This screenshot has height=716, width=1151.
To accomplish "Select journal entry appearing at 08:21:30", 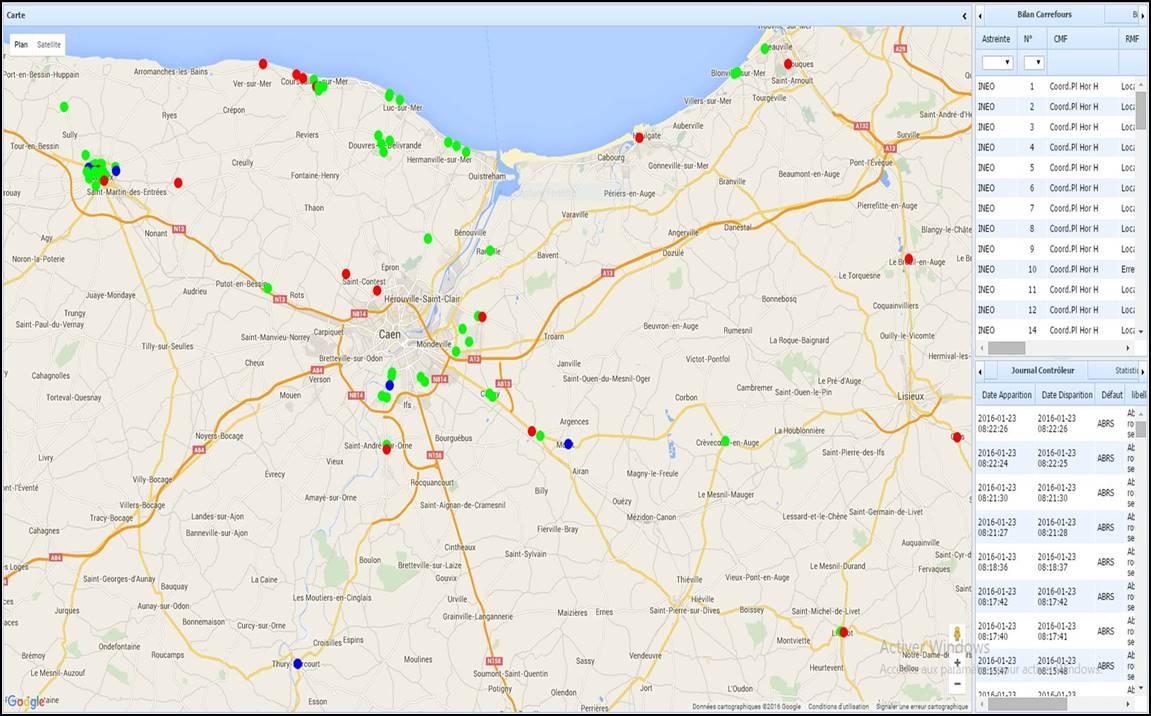I will point(1056,493).
